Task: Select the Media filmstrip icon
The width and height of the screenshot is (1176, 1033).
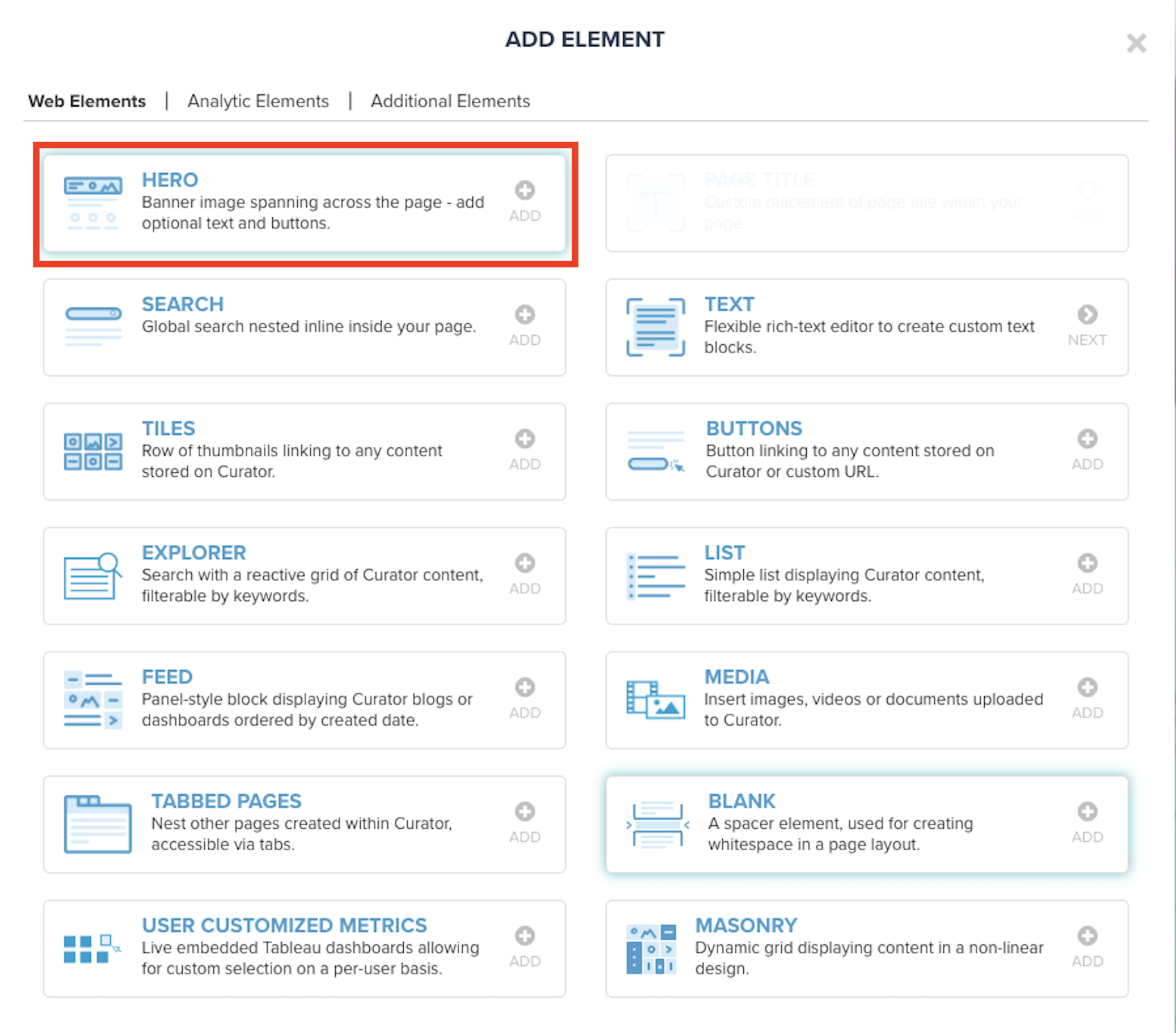Action: pos(654,699)
